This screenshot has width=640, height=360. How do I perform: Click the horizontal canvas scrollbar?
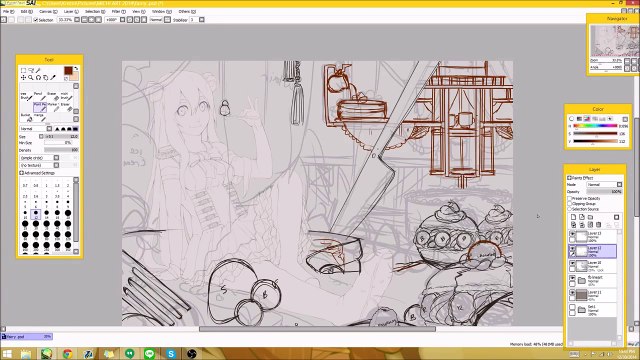pos(317,329)
